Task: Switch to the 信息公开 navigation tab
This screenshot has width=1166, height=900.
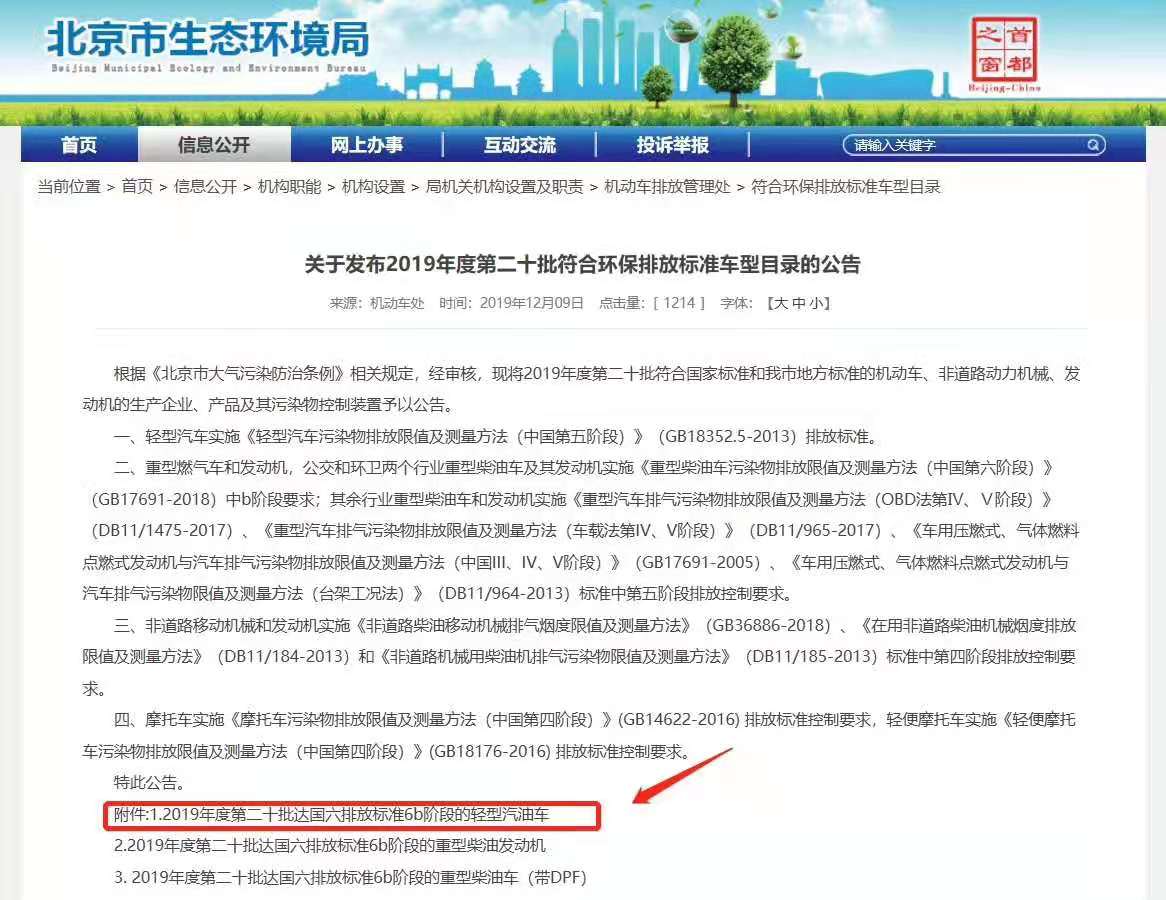Action: 214,145
